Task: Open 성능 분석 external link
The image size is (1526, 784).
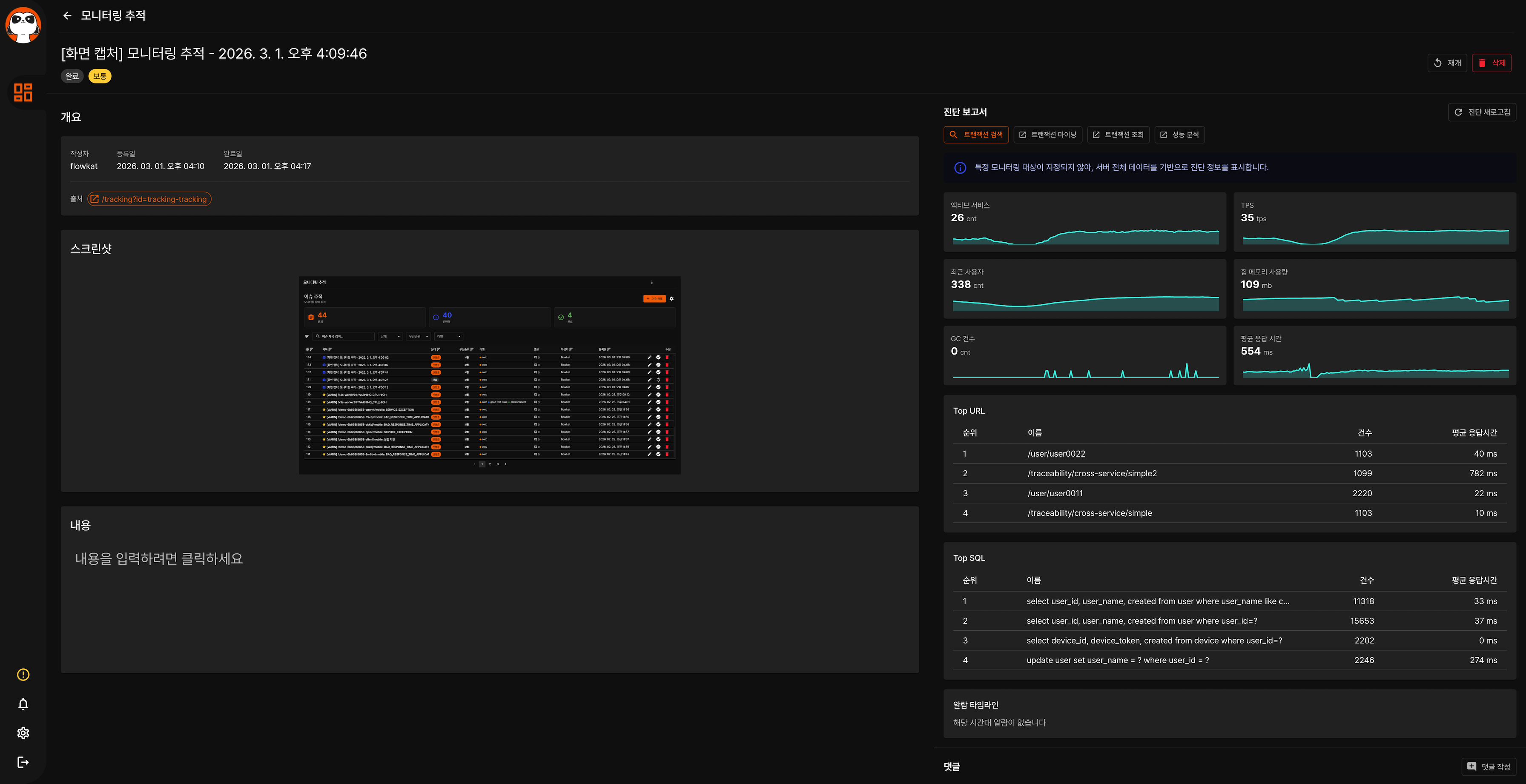Action: pos(1179,135)
